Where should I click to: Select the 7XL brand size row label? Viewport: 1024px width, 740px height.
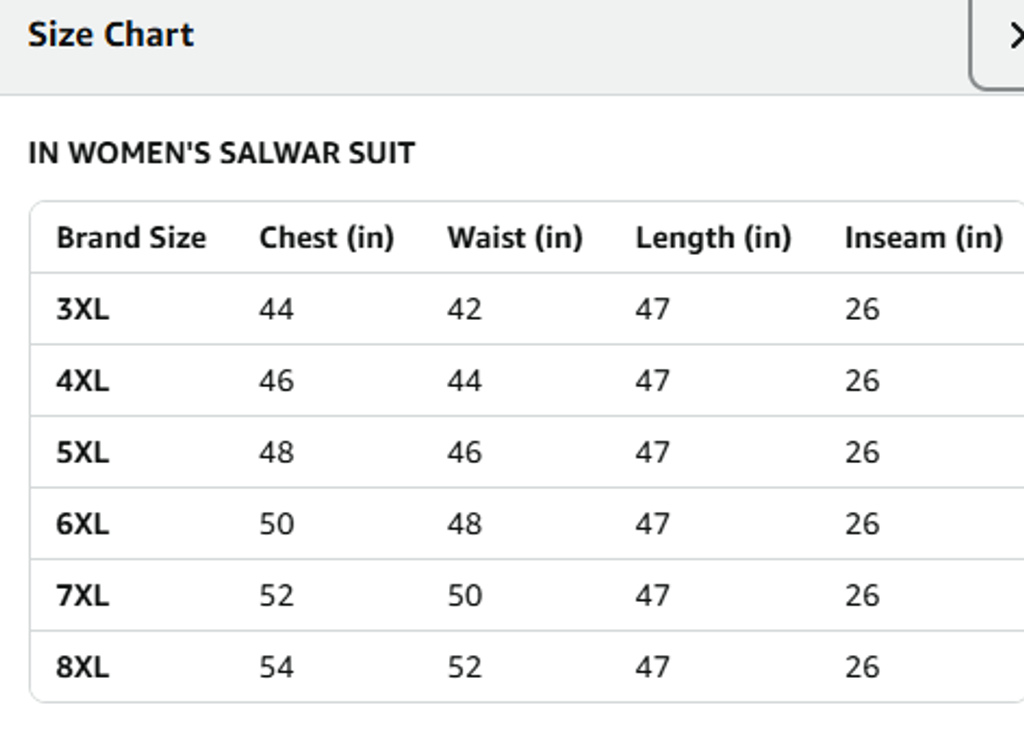coord(83,596)
